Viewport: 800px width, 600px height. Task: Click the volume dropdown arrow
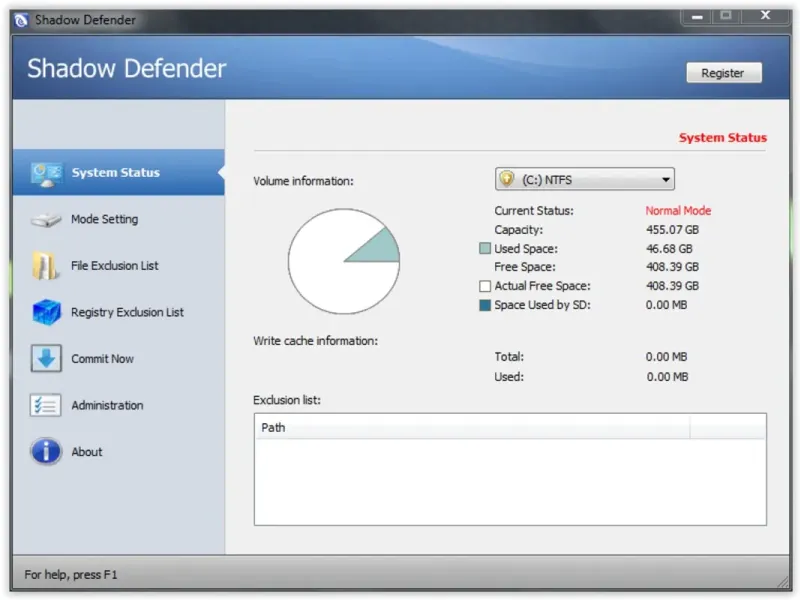665,180
